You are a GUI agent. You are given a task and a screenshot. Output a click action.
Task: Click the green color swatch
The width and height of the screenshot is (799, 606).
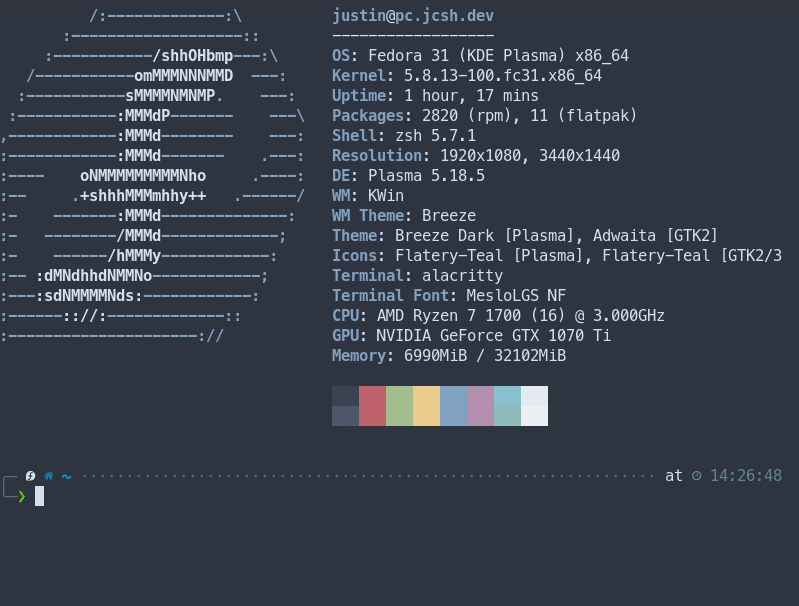click(400, 406)
